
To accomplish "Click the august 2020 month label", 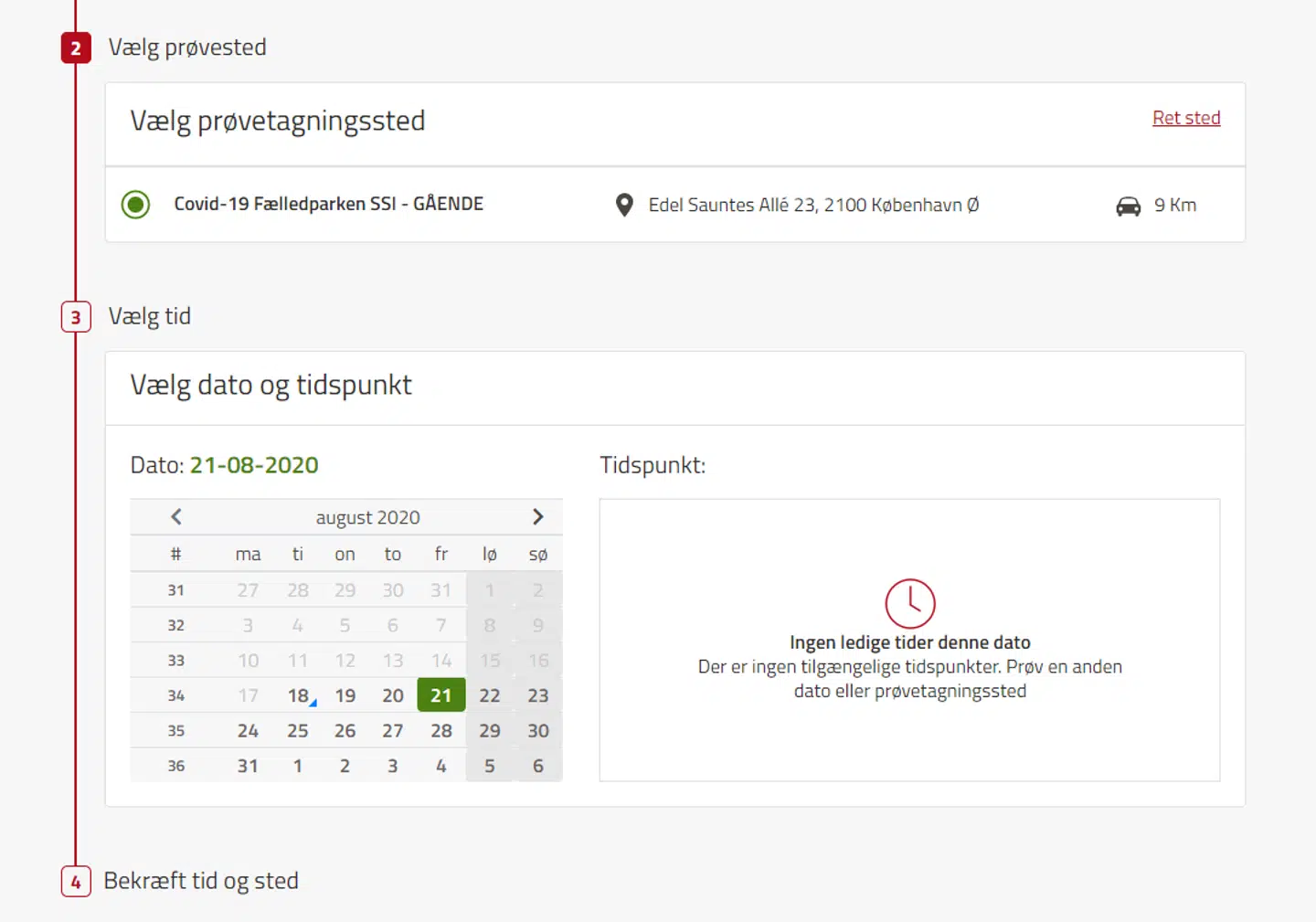I will [x=368, y=516].
